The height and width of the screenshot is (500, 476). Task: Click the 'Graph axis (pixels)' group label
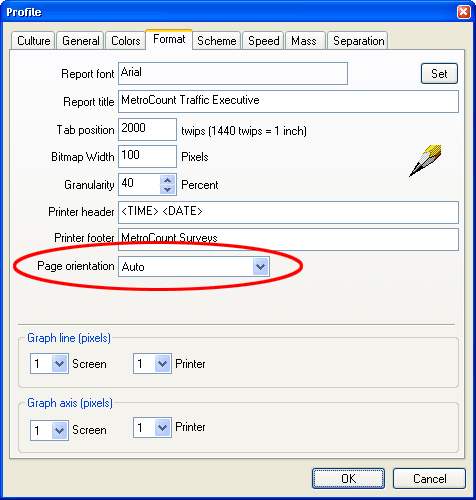tap(70, 403)
